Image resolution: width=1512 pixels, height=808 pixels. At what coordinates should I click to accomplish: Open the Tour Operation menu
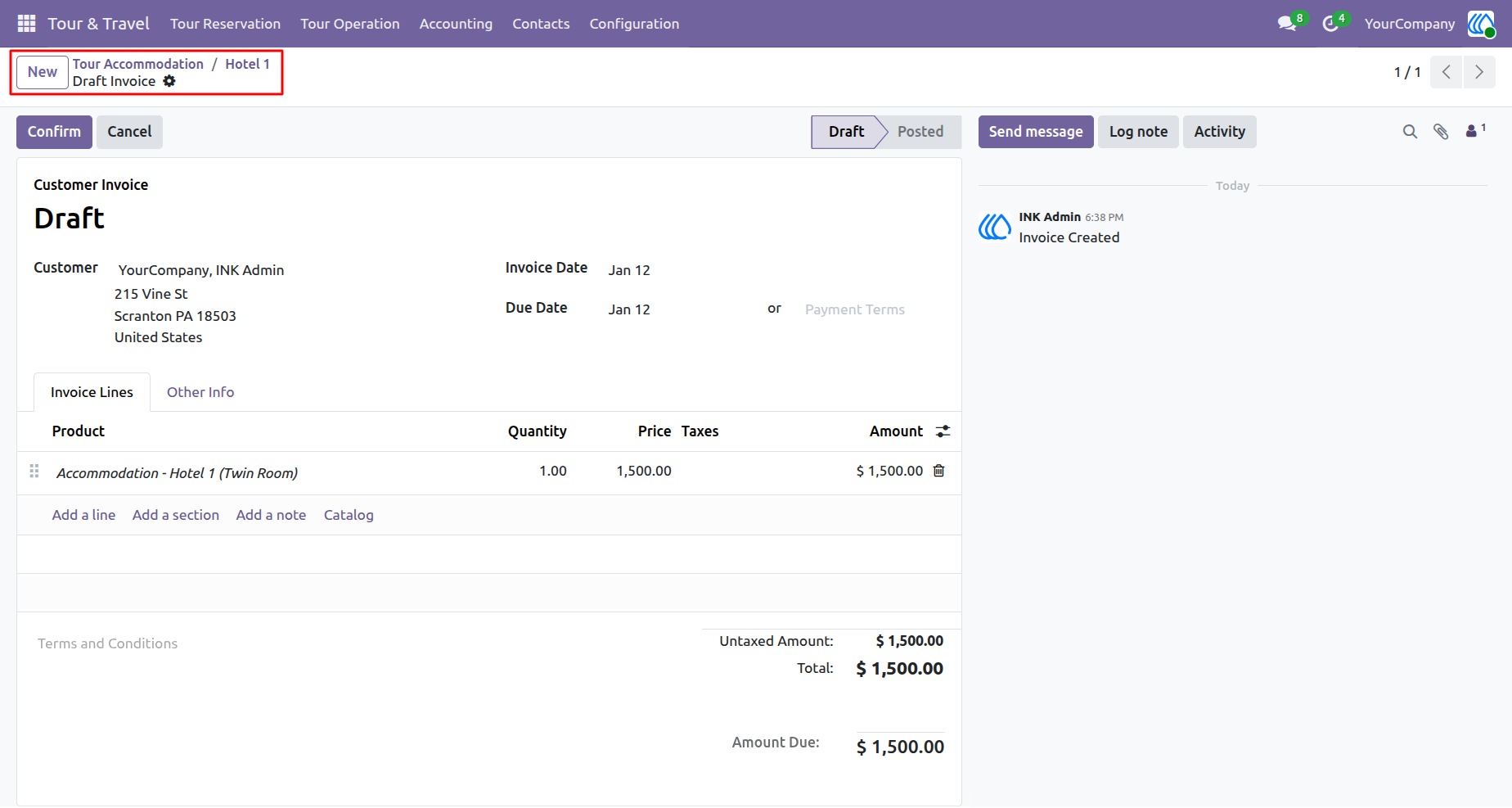click(350, 24)
